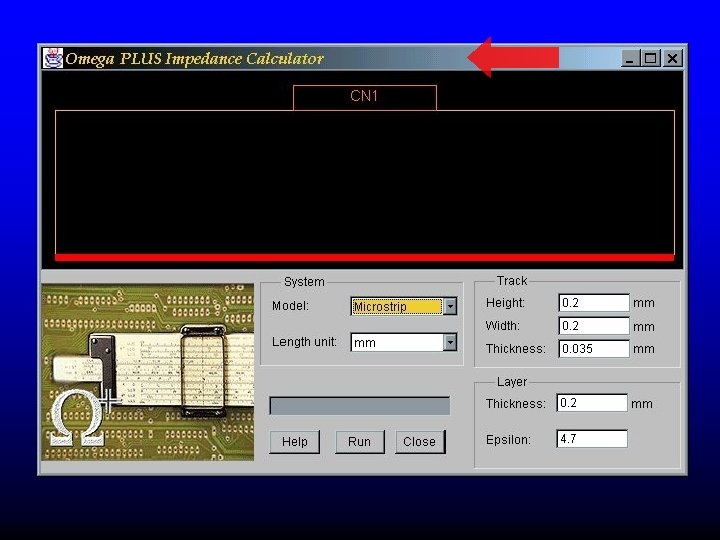Click the Omega slide rule picture

147,372
